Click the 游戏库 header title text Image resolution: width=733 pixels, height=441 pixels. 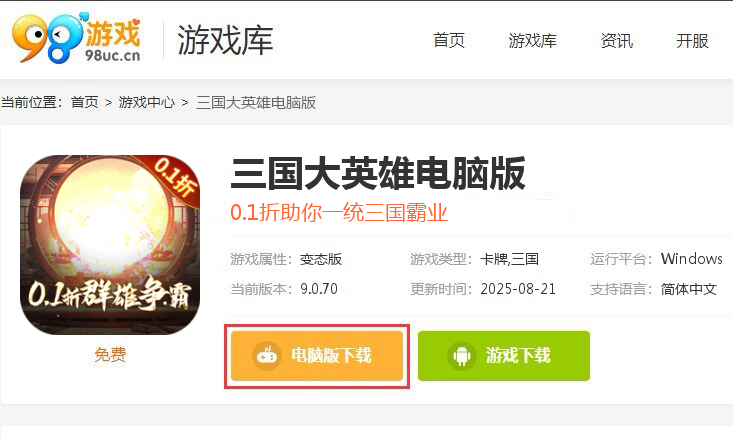click(x=225, y=40)
